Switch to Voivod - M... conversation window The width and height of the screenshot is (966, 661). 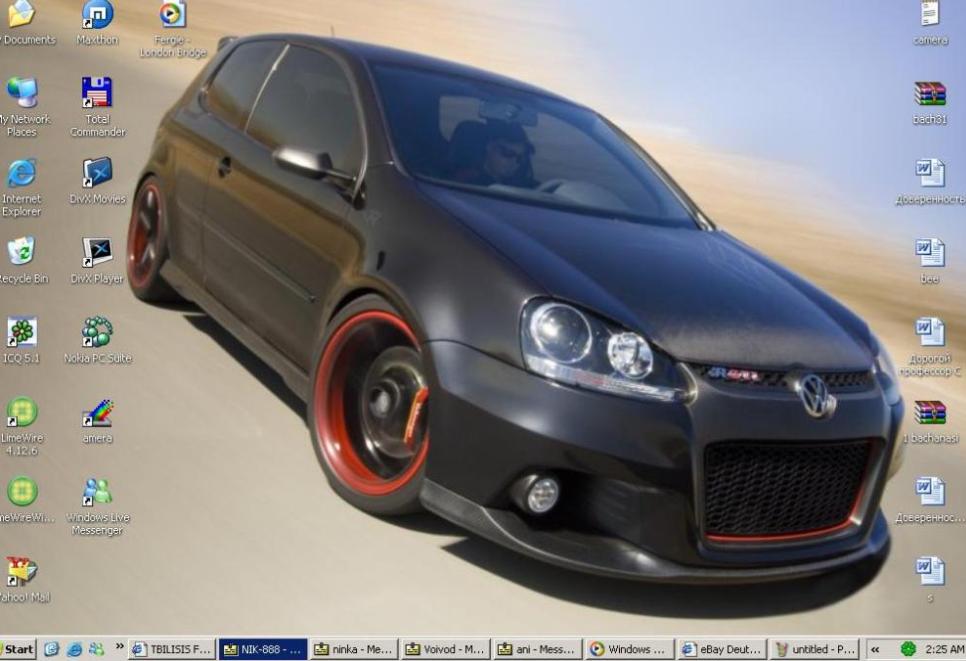tap(445, 649)
